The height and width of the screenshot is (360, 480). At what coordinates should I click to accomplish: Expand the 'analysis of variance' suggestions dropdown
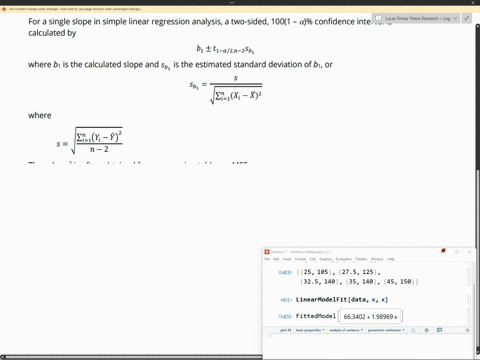coord(346,330)
